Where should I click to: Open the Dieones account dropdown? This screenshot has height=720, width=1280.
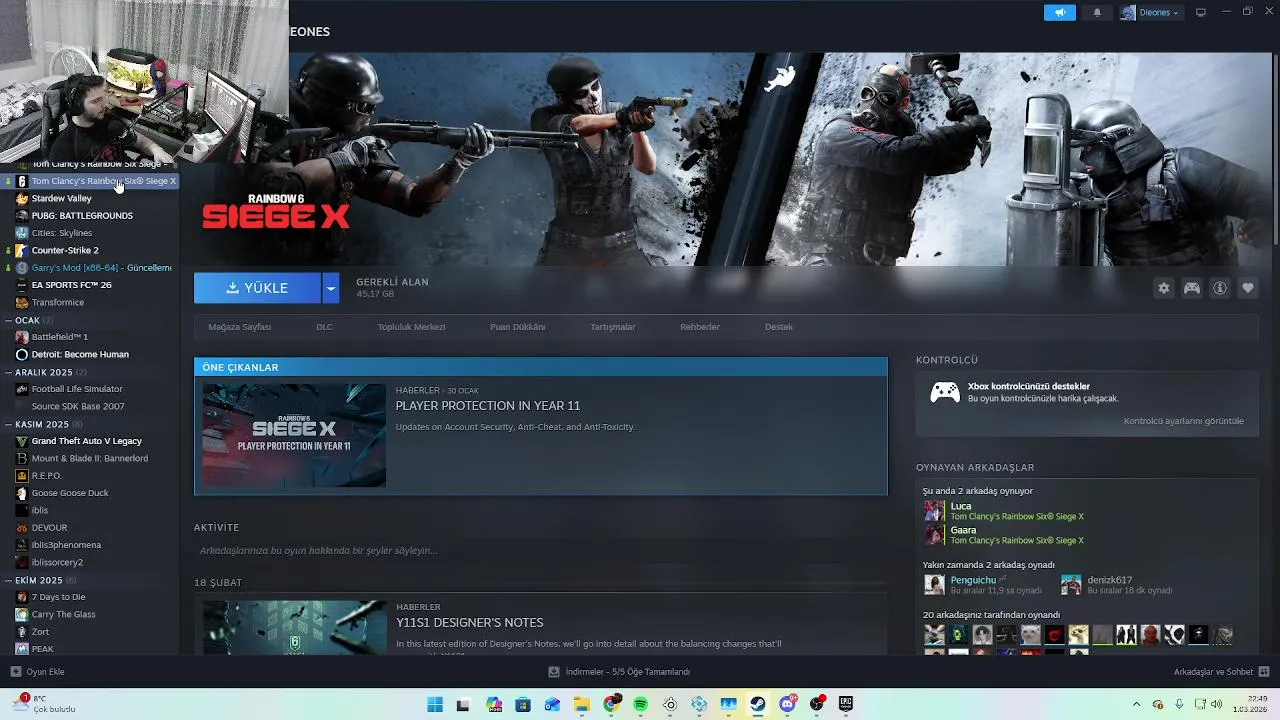[1151, 12]
